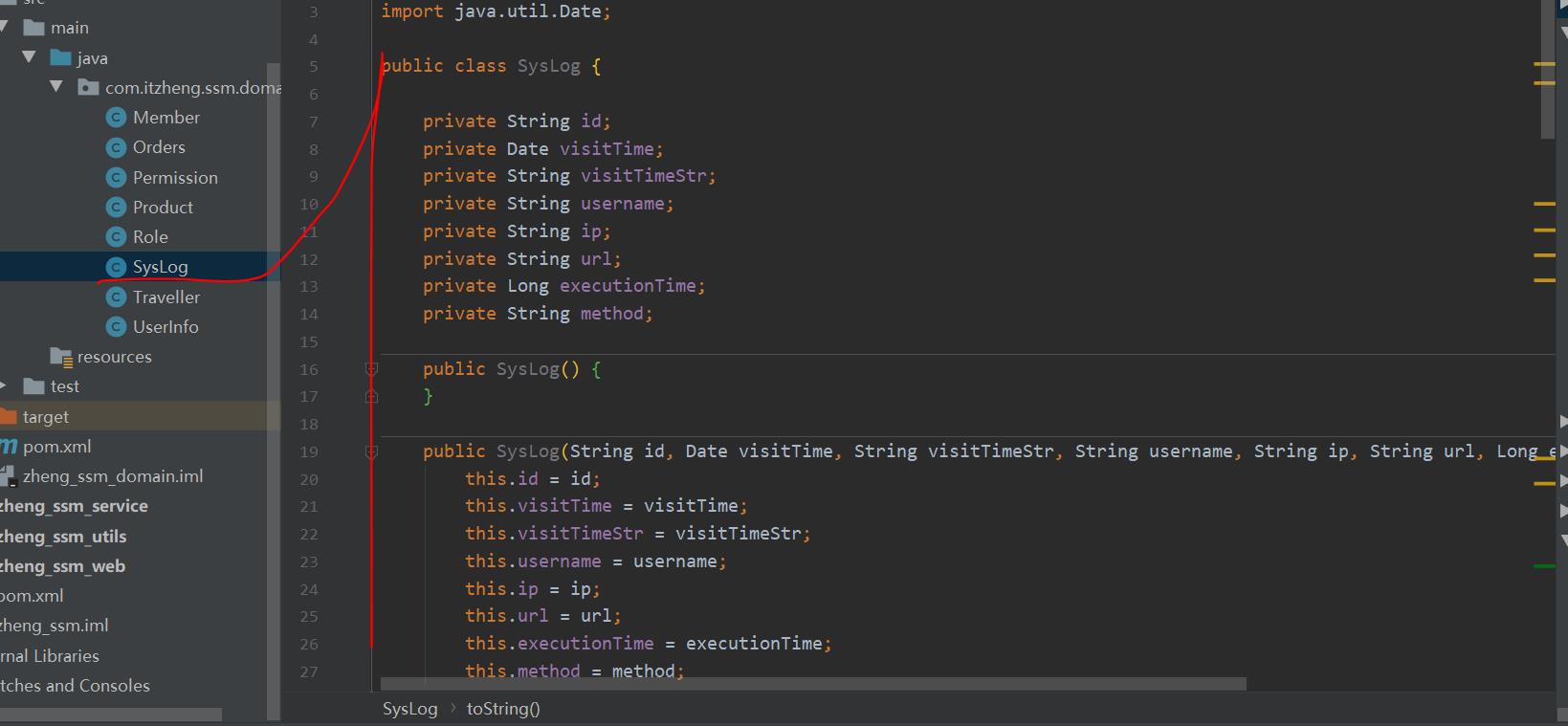Collapse the main folder
The image size is (1568, 726).
tap(4, 28)
